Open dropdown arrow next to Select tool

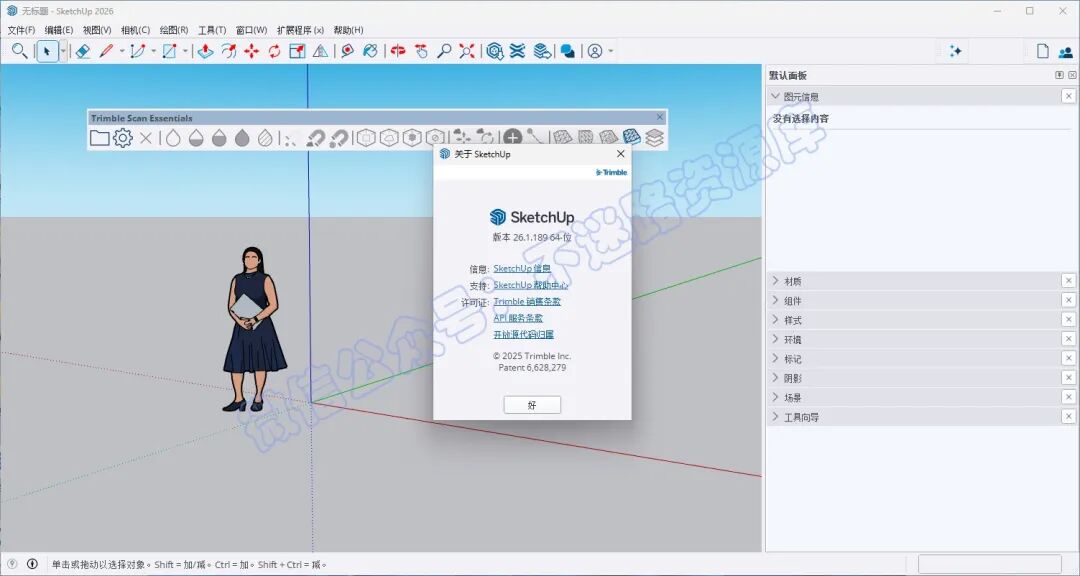point(63,51)
